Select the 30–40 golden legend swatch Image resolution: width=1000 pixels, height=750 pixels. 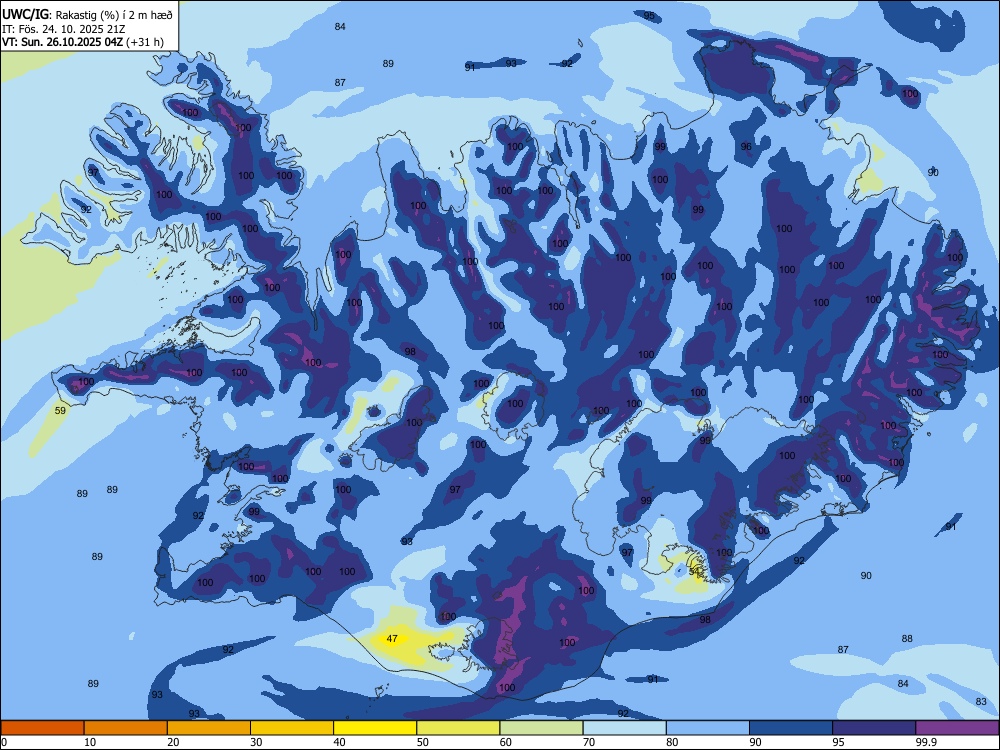(x=292, y=728)
